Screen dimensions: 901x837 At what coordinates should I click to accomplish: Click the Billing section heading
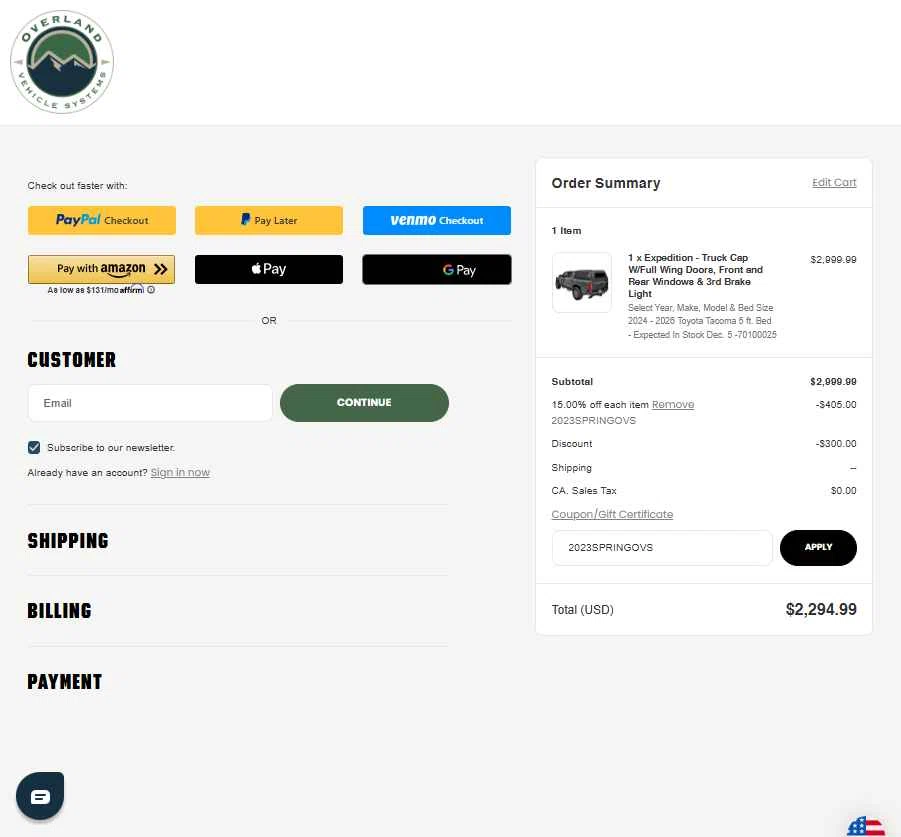59,611
